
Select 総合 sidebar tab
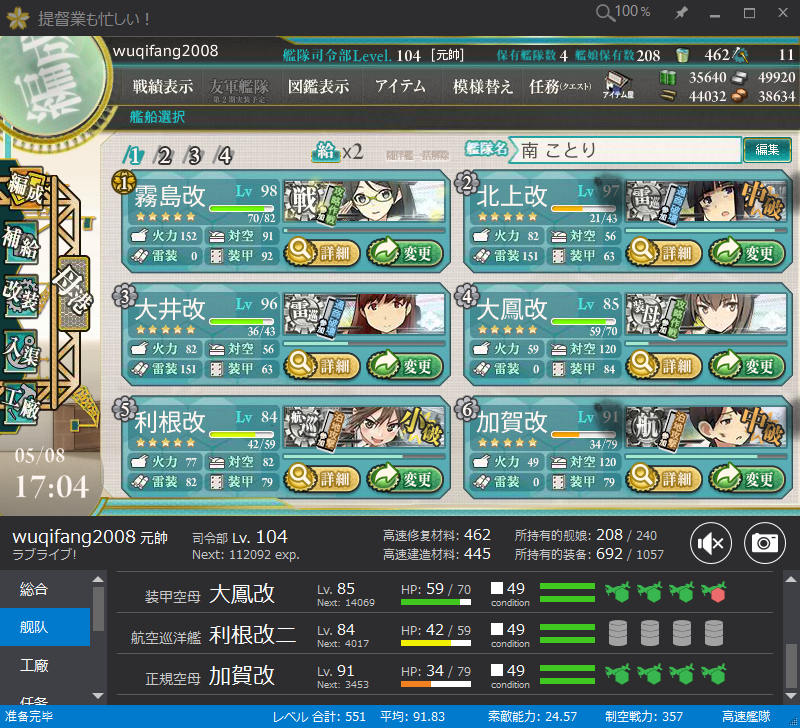point(45,589)
